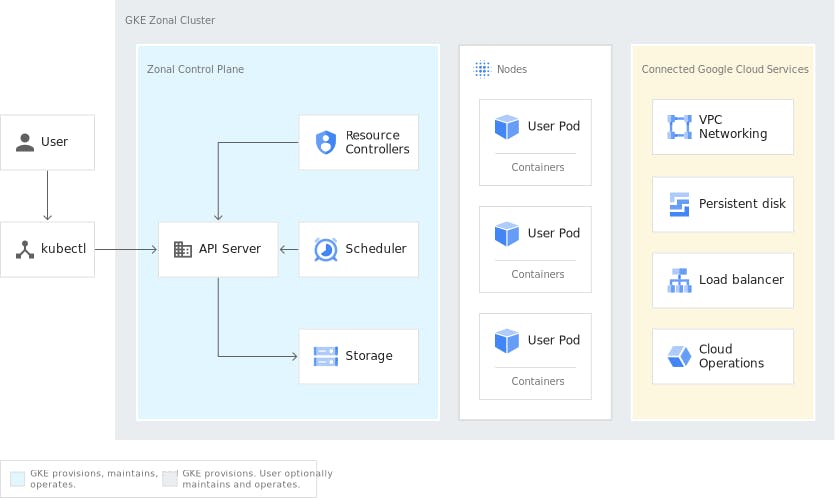
Task: Click the "Zonal Control Plane" heading
Action: (195, 69)
